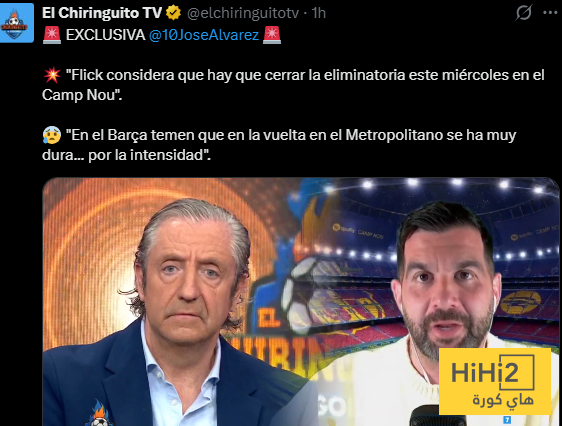Image resolution: width=562 pixels, height=426 pixels.
Task: Click the Metropolitano quote paragraph
Action: tap(279, 145)
